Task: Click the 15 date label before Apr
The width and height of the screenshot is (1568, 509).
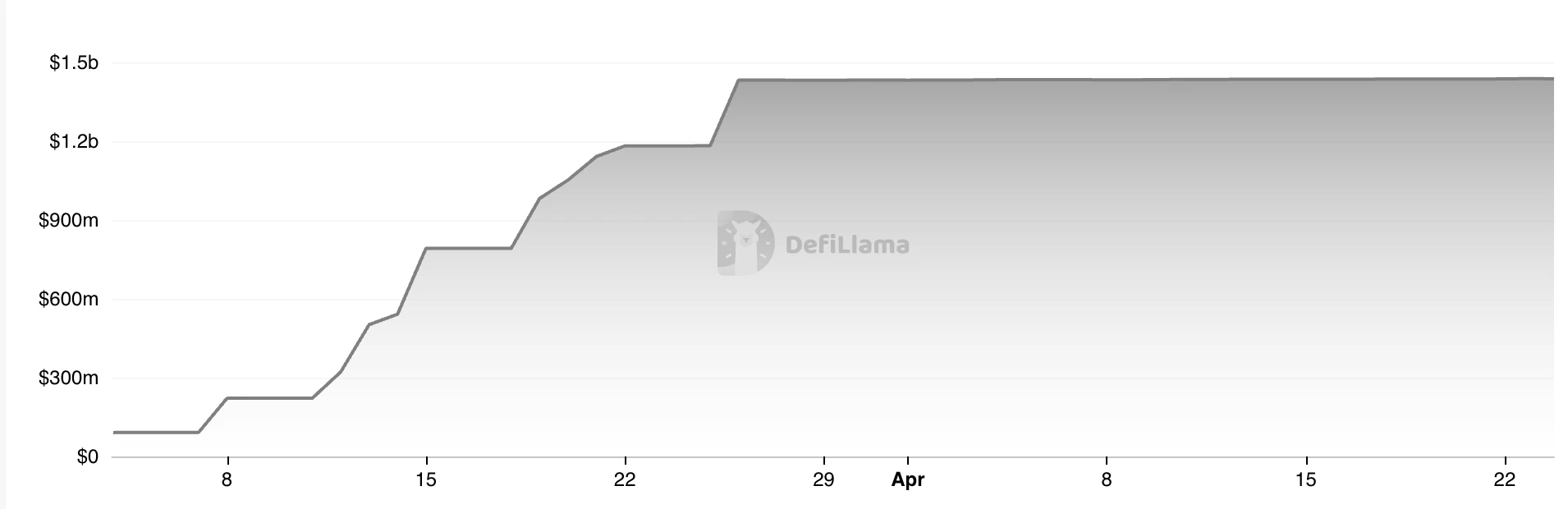Action: tap(426, 480)
